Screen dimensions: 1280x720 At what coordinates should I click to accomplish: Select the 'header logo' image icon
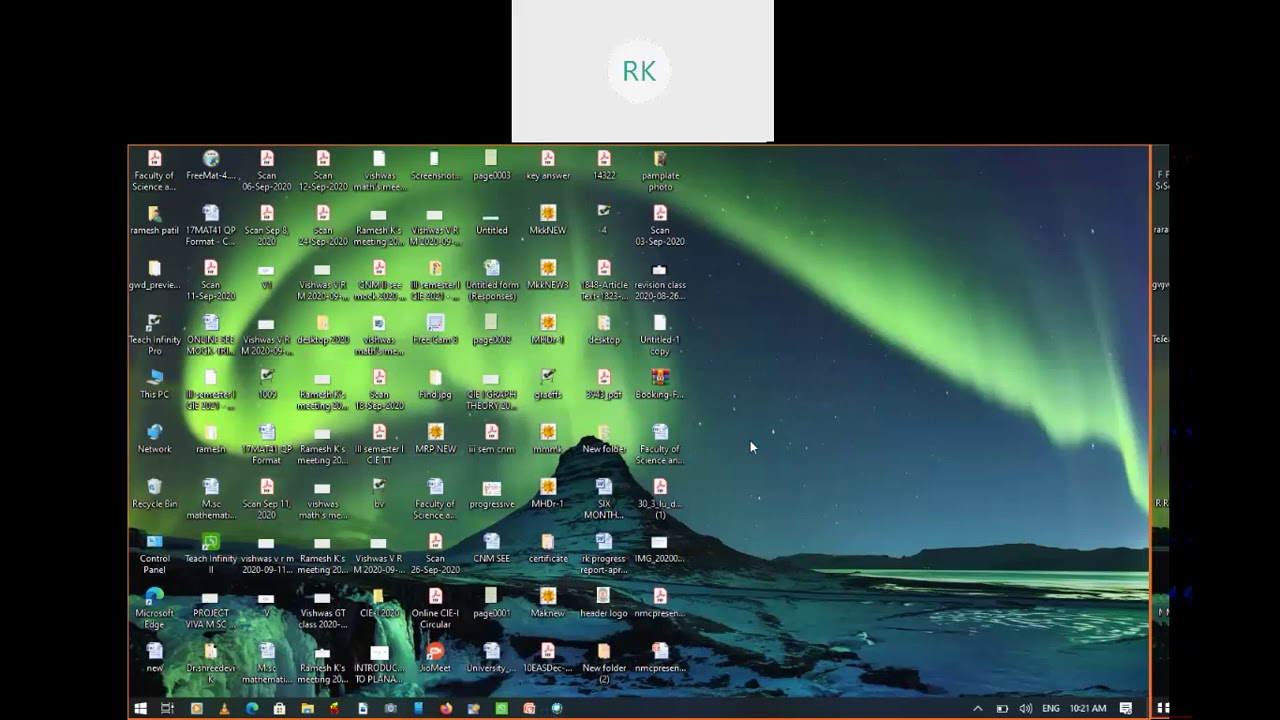[x=604, y=603]
